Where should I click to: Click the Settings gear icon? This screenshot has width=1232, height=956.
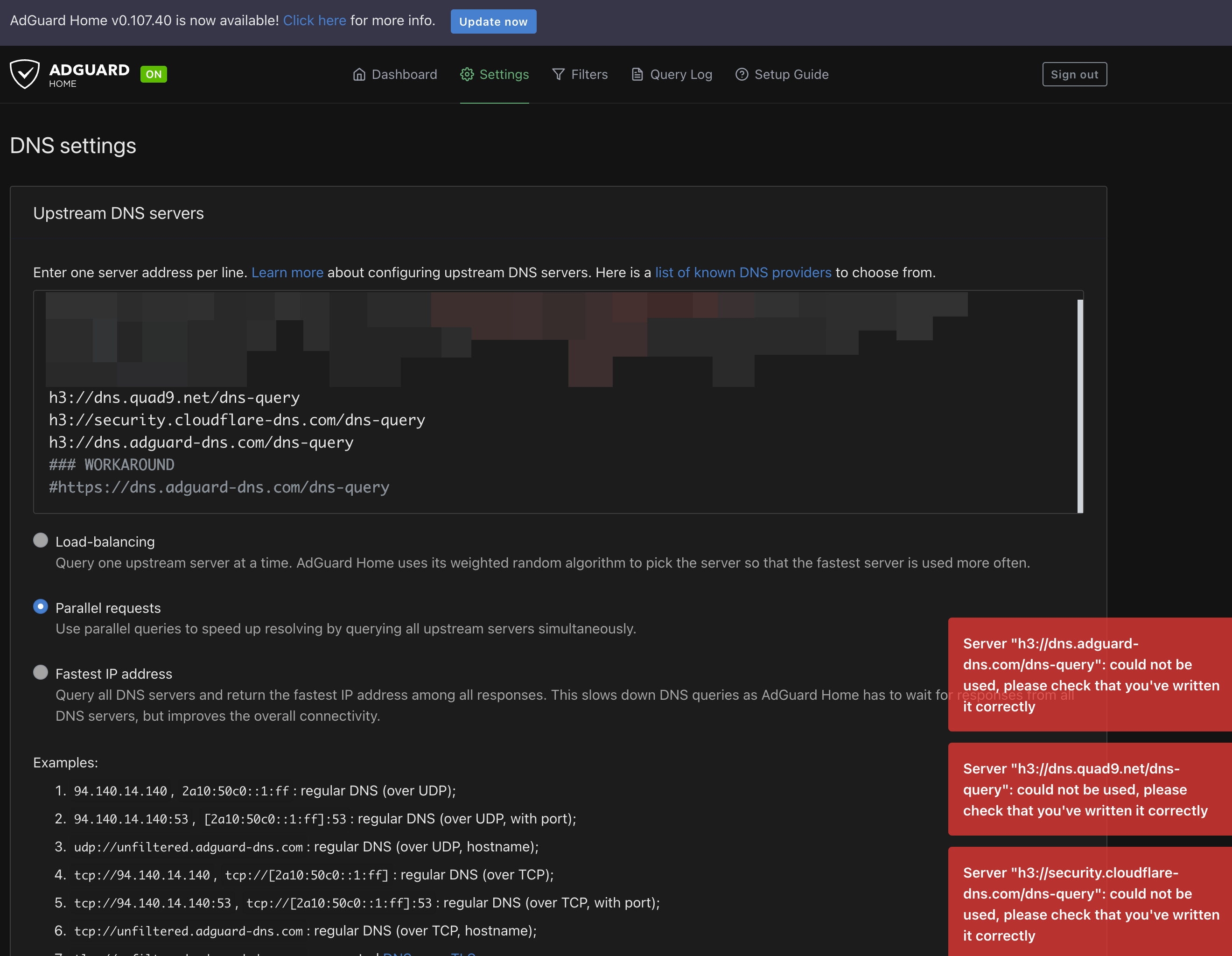click(467, 74)
